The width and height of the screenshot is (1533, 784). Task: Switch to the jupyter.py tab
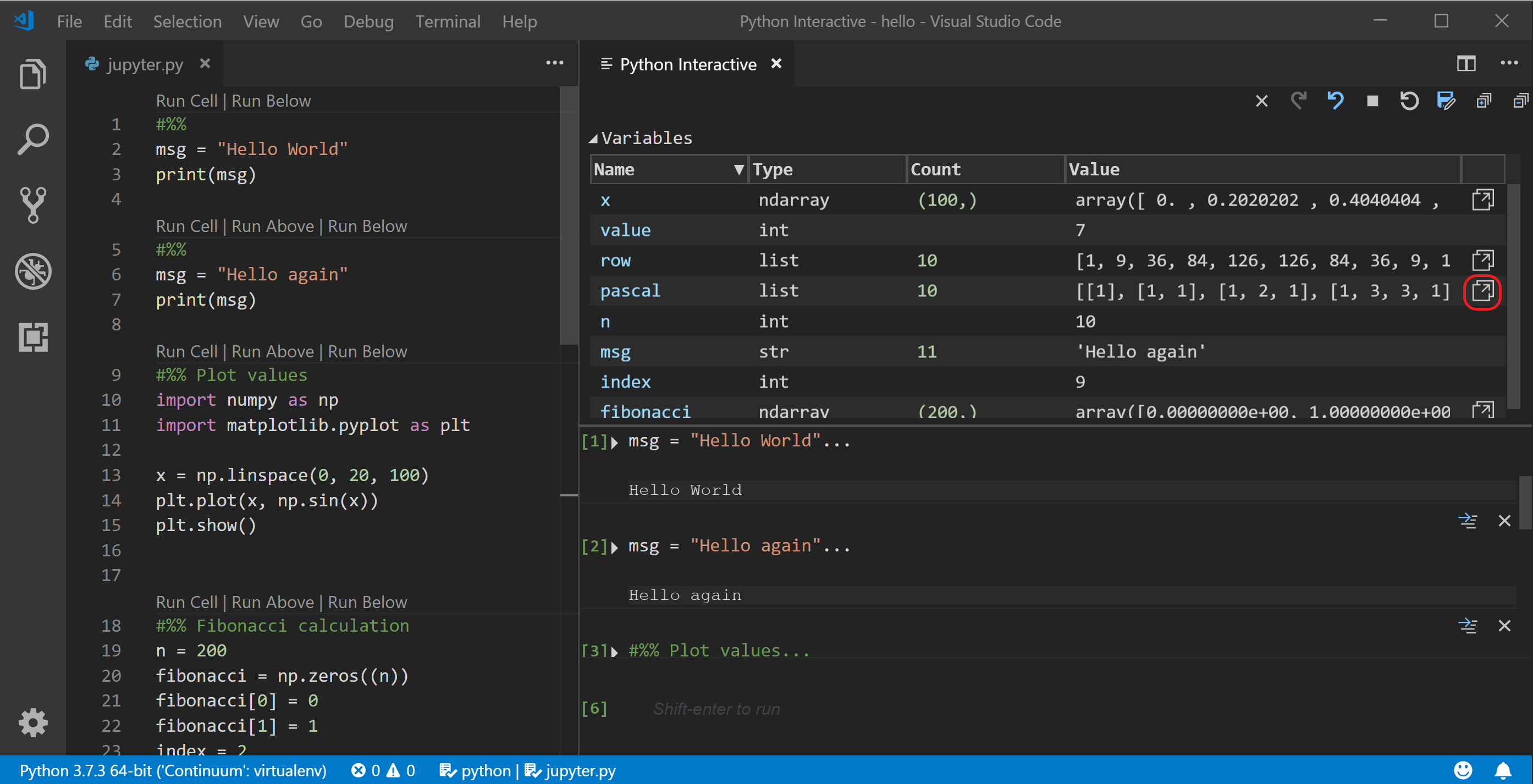point(145,64)
